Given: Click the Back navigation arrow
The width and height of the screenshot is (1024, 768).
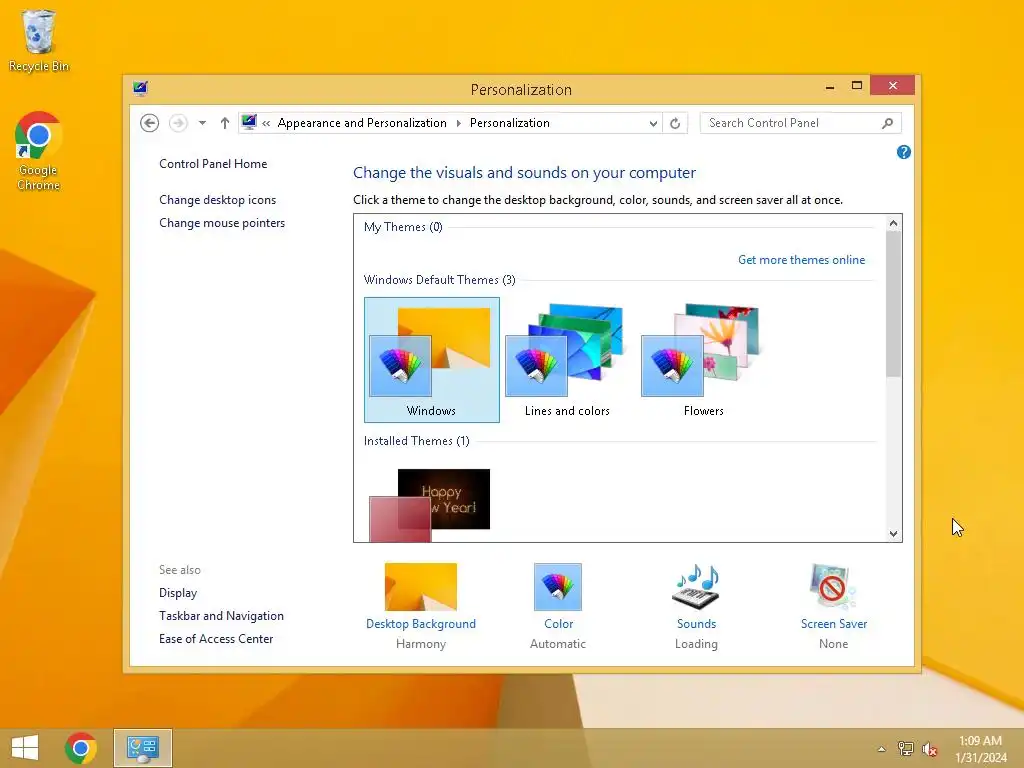Looking at the screenshot, I should [150, 123].
